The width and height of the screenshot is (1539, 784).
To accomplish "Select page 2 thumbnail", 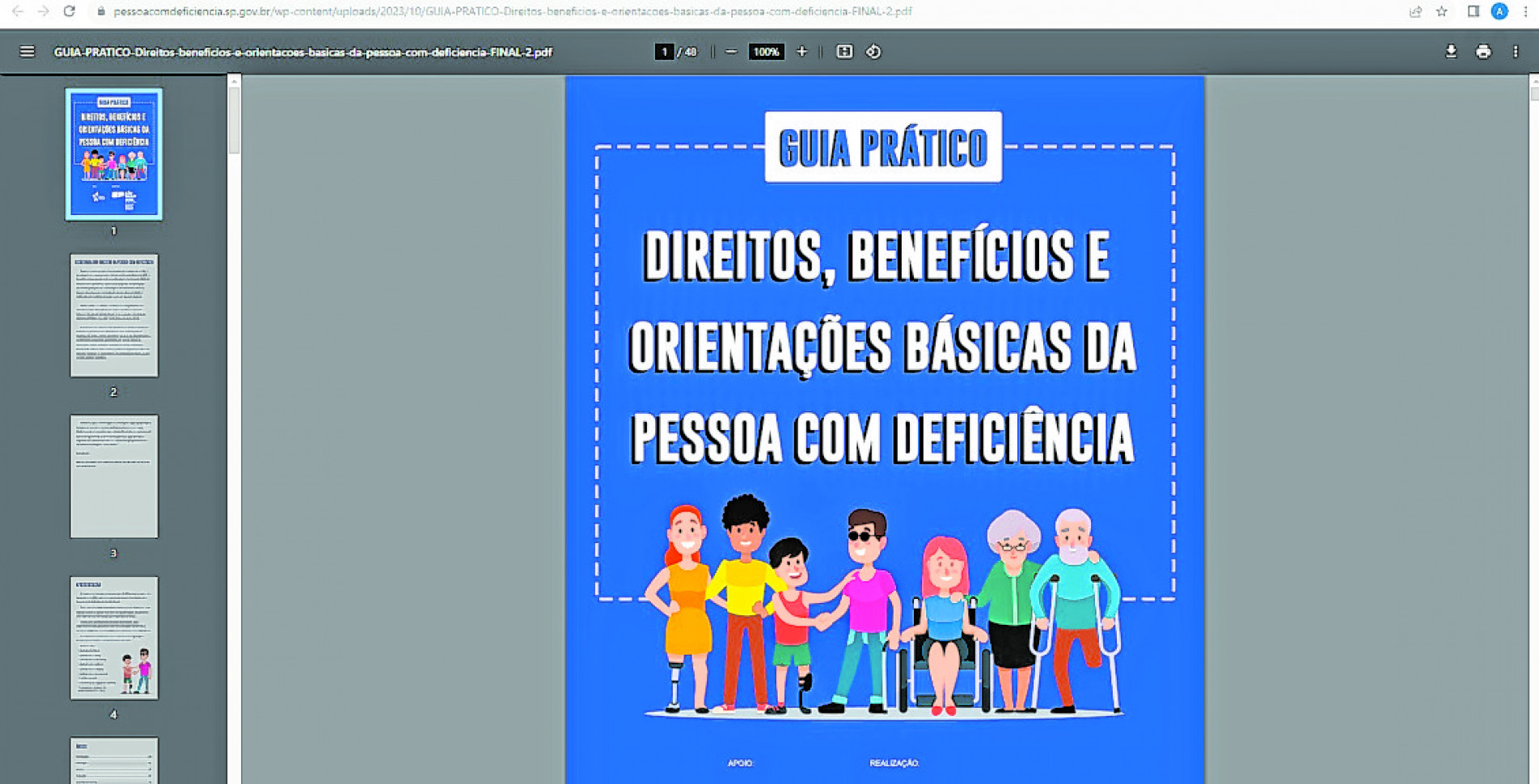I will pyautogui.click(x=114, y=315).
